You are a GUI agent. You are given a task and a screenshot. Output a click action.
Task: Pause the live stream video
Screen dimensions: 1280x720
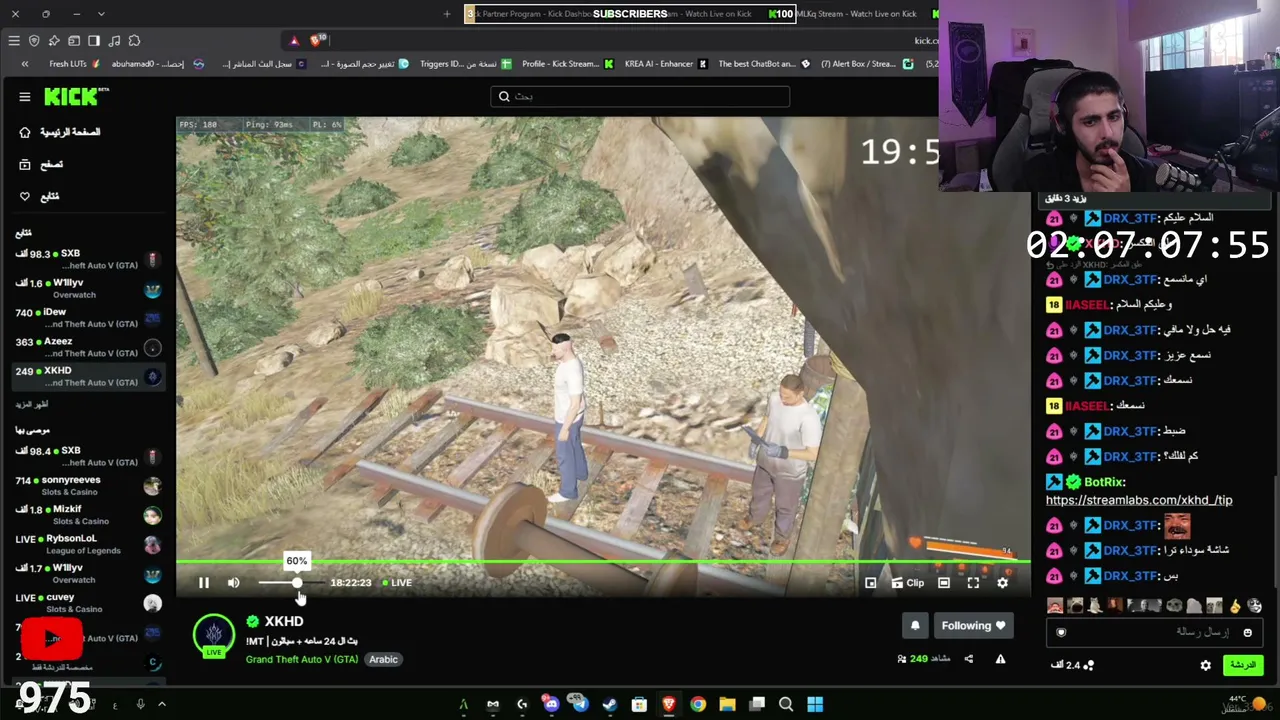click(204, 583)
